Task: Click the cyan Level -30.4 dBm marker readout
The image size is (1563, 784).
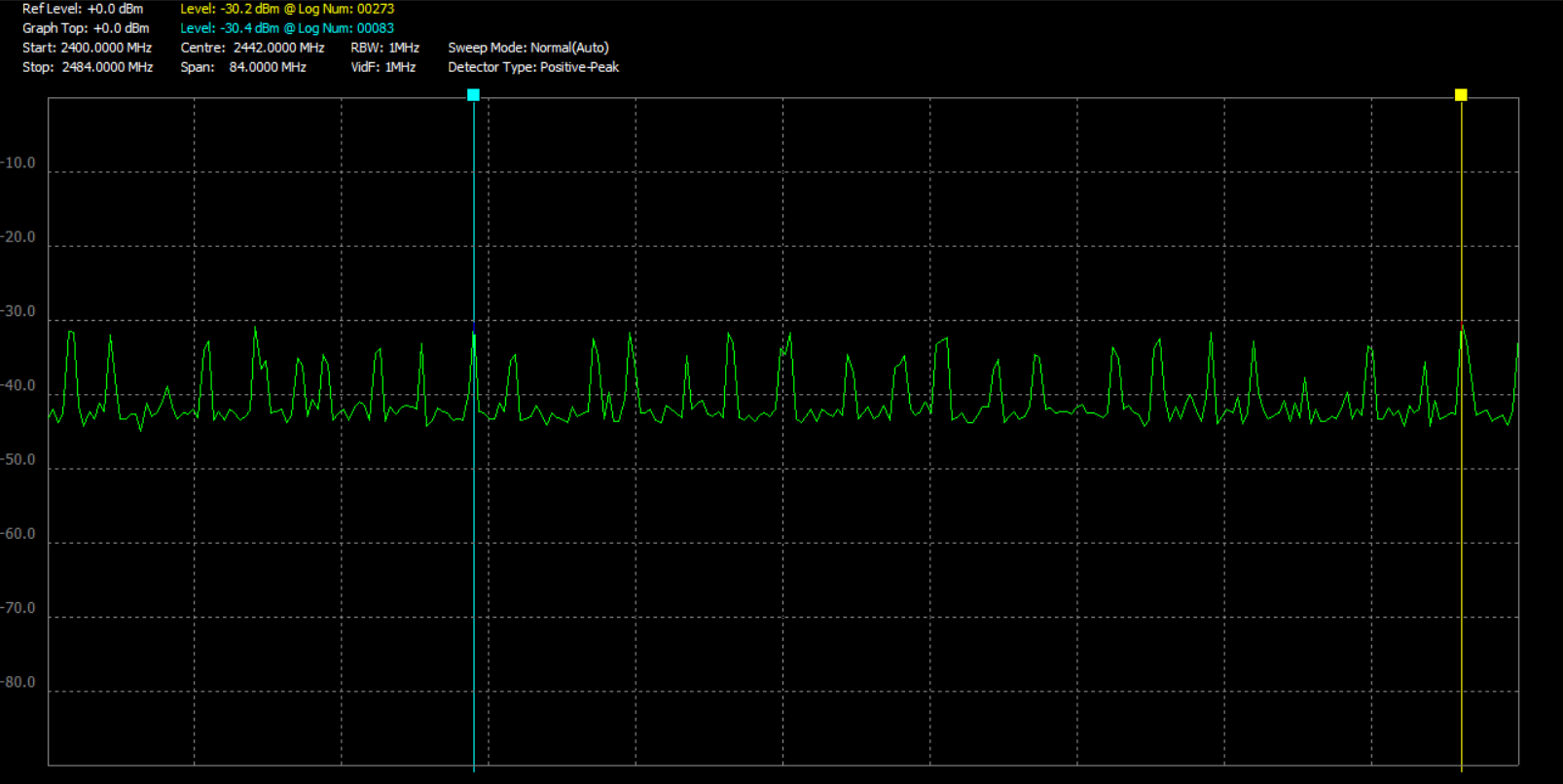Action: [x=287, y=28]
